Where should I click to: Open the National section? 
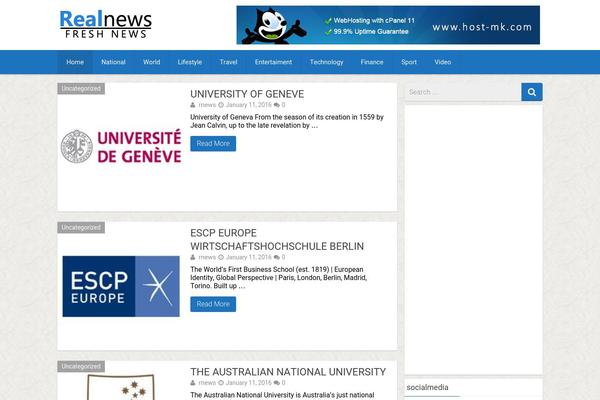pyautogui.click(x=113, y=62)
